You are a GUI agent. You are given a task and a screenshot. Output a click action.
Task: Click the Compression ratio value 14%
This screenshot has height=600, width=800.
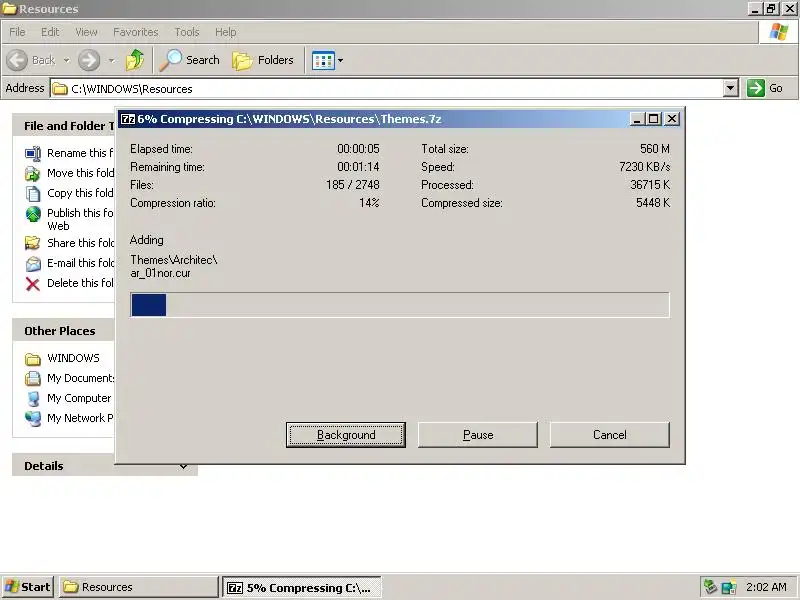point(369,203)
